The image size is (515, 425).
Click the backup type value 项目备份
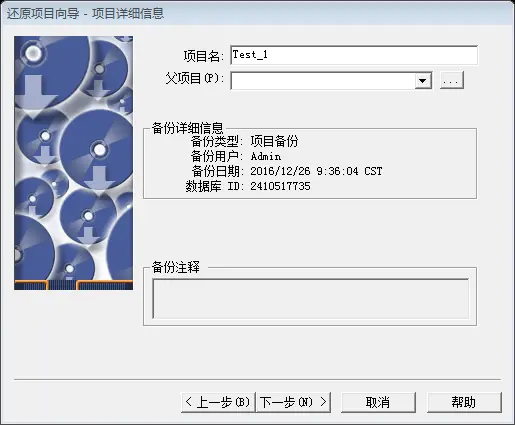(274, 141)
